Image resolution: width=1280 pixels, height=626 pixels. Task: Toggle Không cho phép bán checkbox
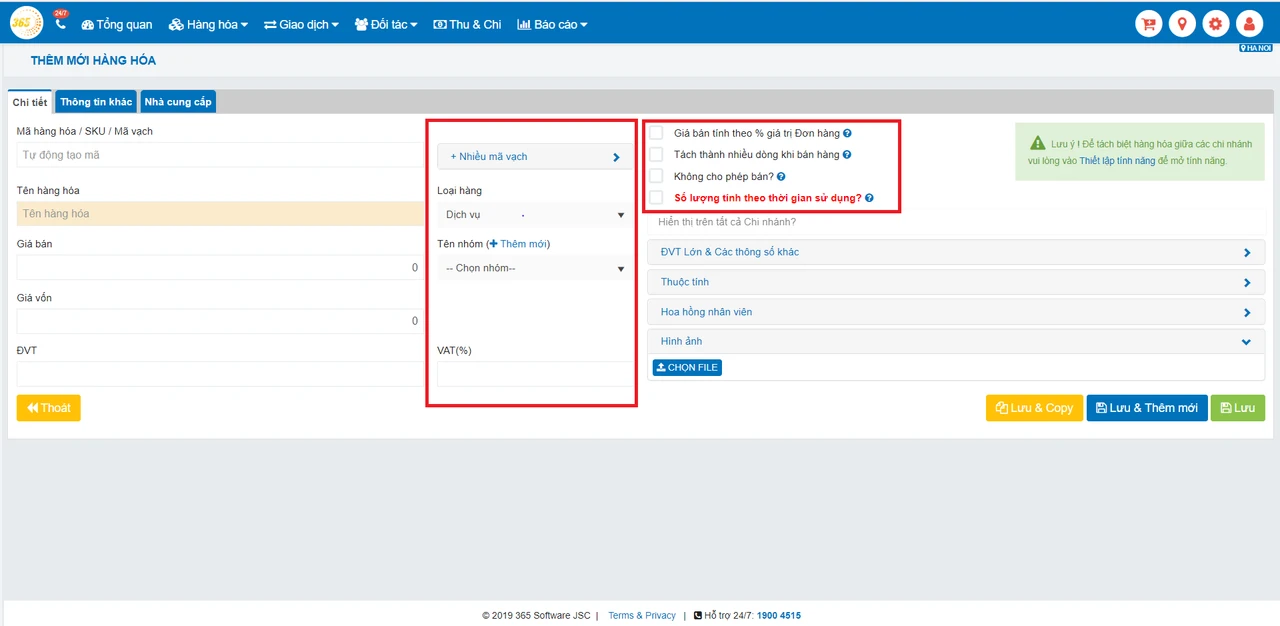coord(656,176)
